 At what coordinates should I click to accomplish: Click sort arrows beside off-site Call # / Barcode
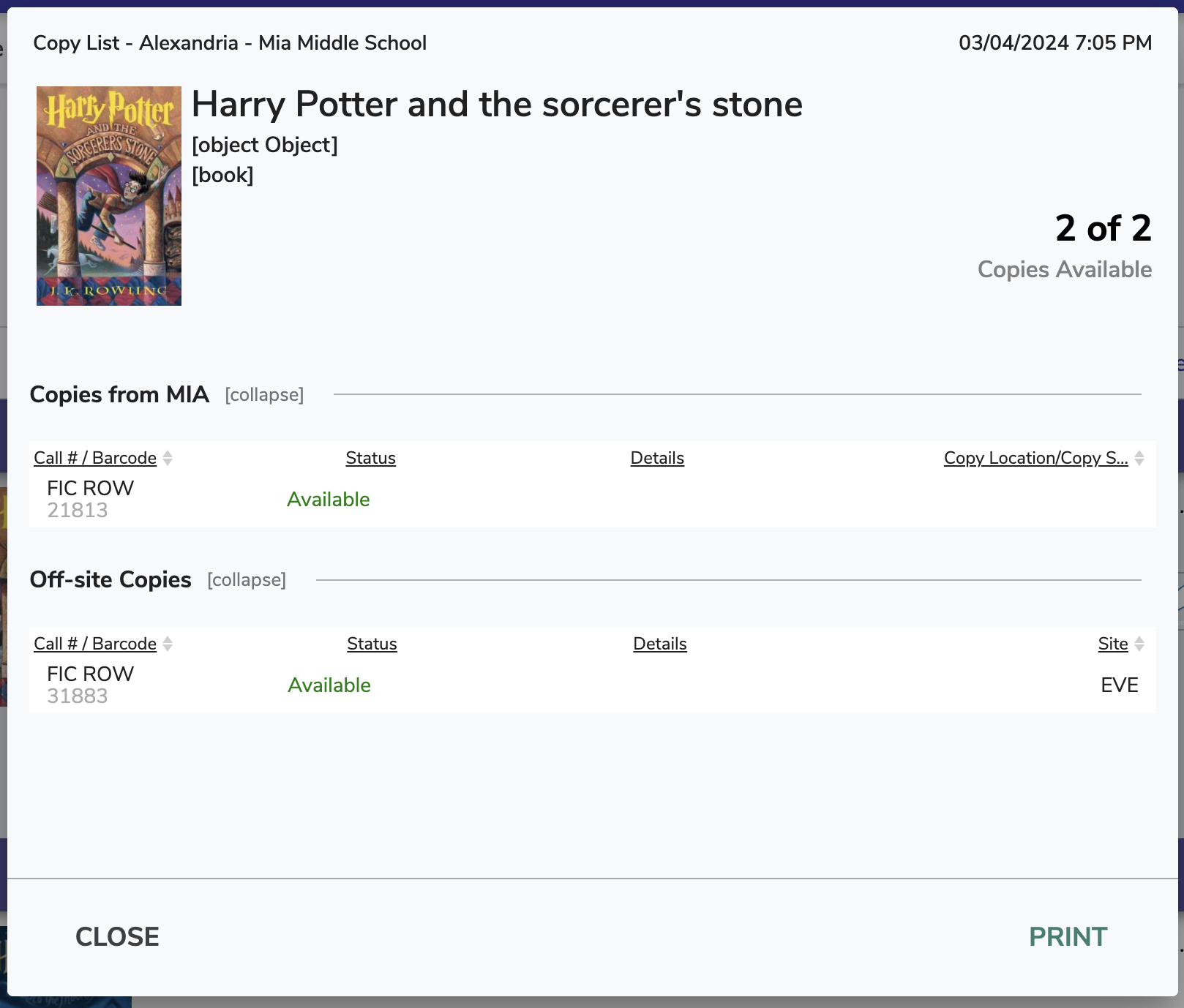(168, 644)
